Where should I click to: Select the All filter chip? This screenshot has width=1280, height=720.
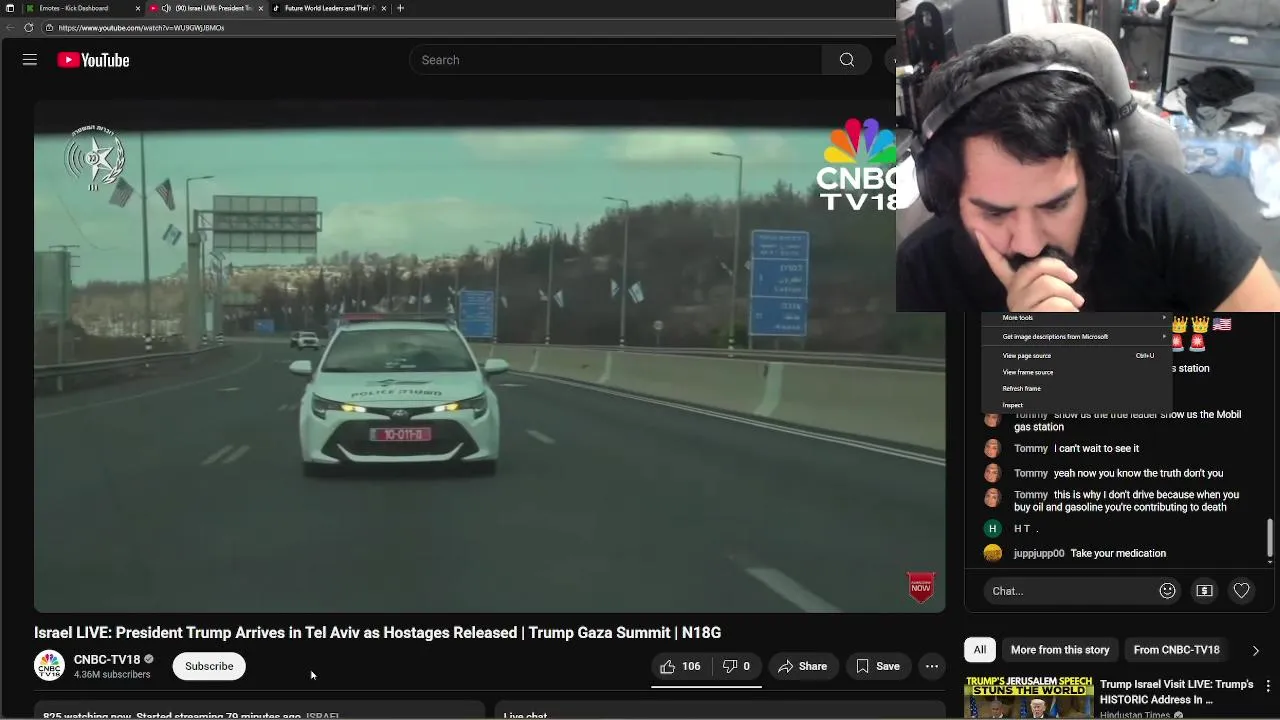(980, 650)
